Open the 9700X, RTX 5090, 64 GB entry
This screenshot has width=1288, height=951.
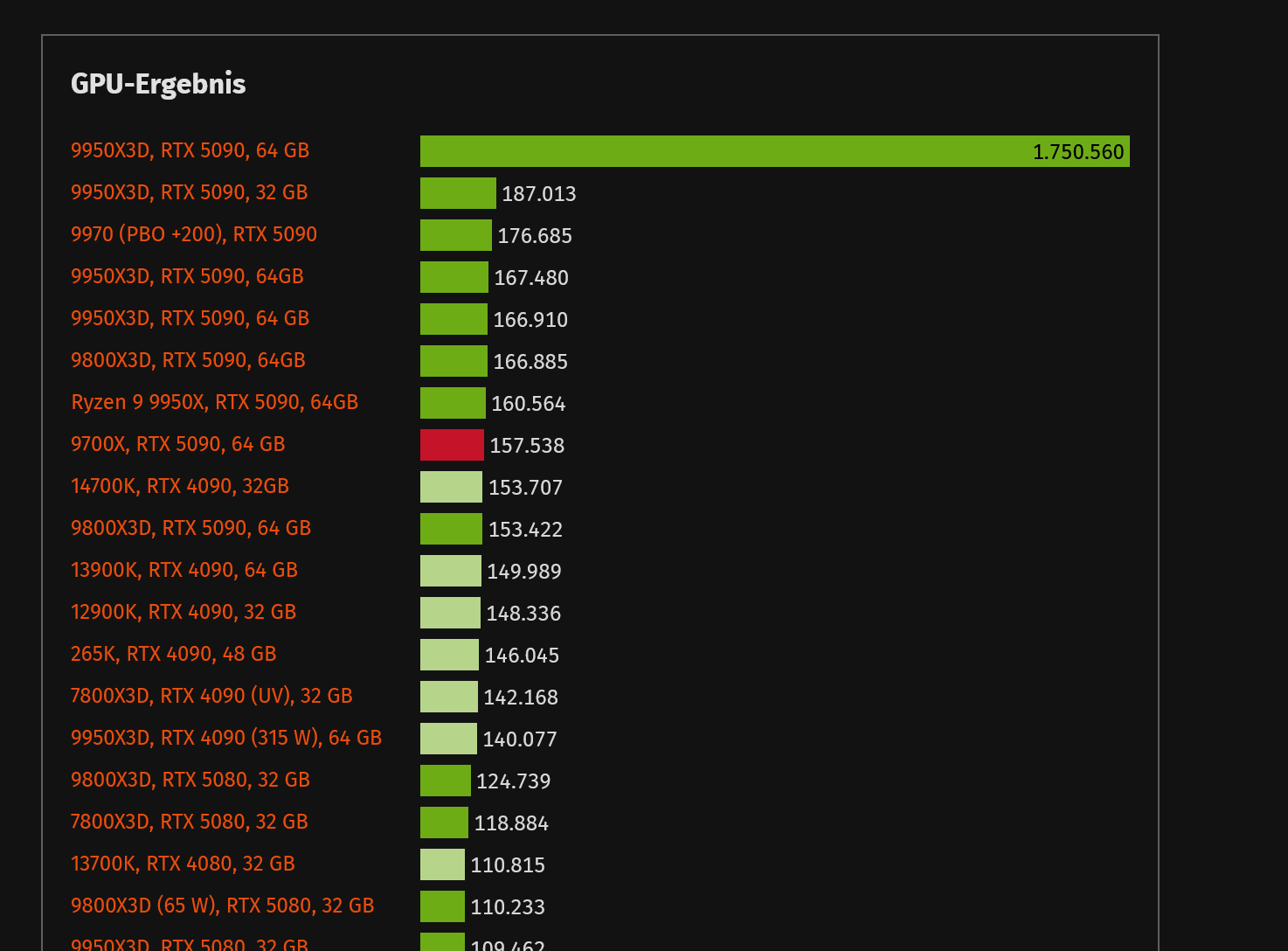pos(177,444)
